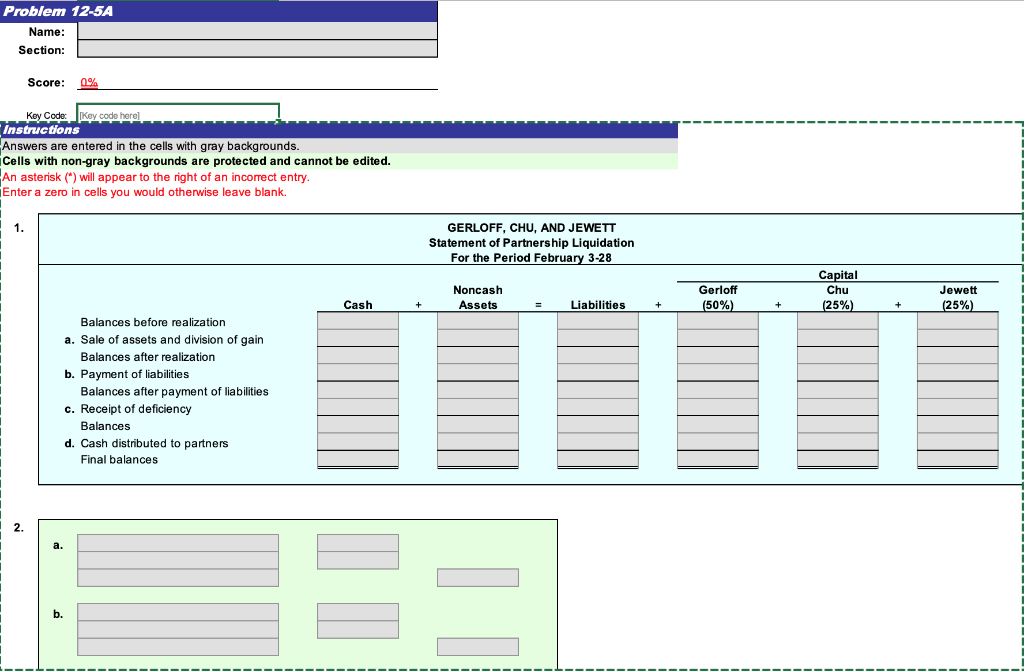Select Jewett cell for Balances after payment of liabilities
The width and height of the screenshot is (1024, 671).
pos(958,390)
